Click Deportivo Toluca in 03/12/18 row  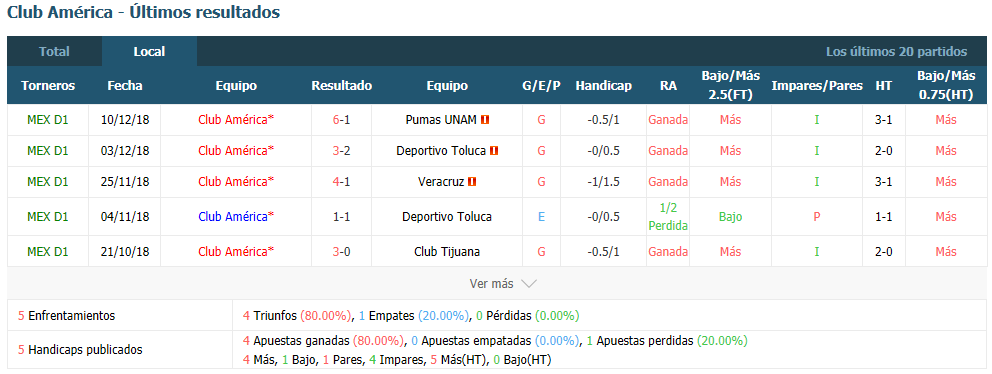click(441, 151)
